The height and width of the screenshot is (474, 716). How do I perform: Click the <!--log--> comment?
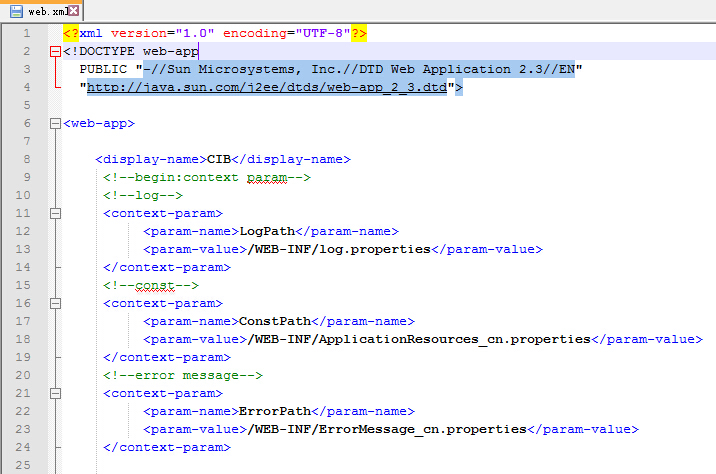pyautogui.click(x=143, y=195)
